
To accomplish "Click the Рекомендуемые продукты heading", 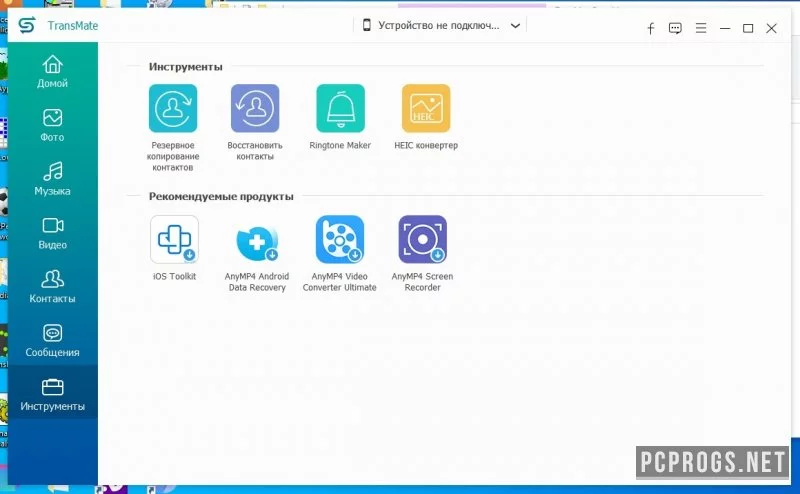I will [x=221, y=196].
